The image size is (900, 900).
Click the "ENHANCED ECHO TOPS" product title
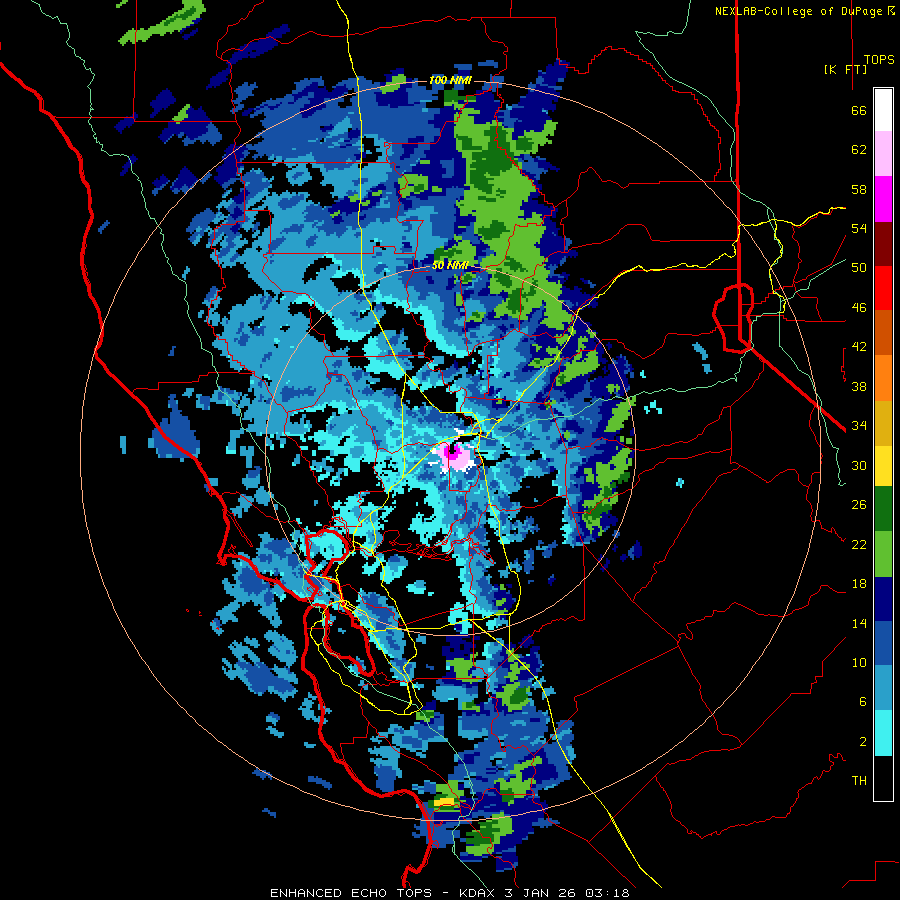click(351, 893)
